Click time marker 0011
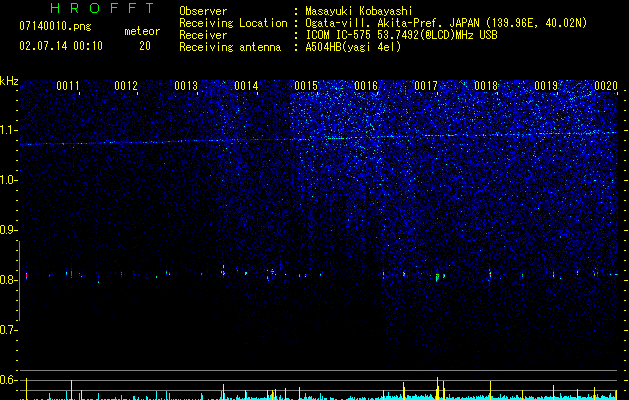Screen dimensions: 629x400 pyautogui.click(x=68, y=86)
